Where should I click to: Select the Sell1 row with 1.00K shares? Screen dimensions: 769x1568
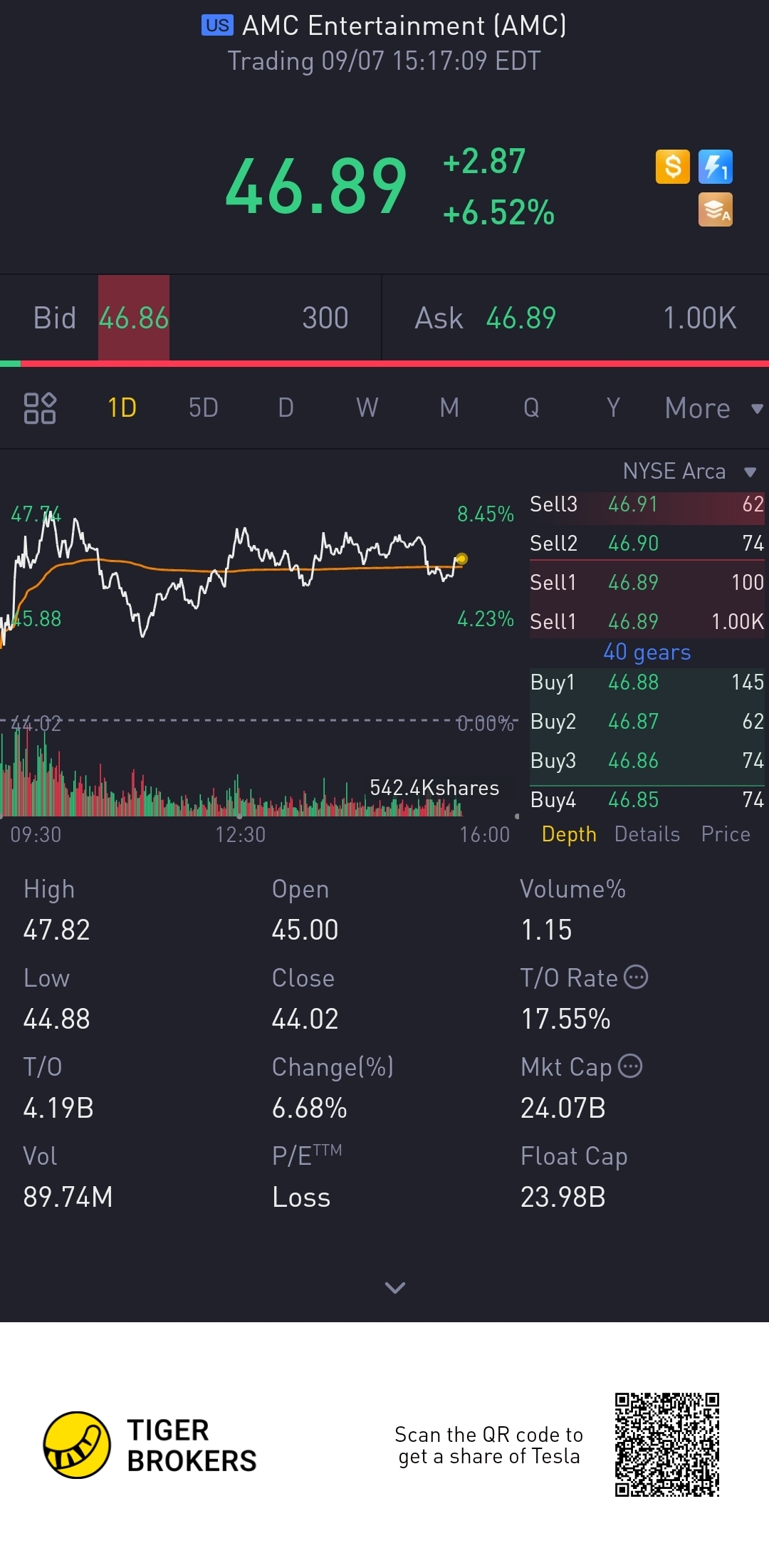click(647, 621)
